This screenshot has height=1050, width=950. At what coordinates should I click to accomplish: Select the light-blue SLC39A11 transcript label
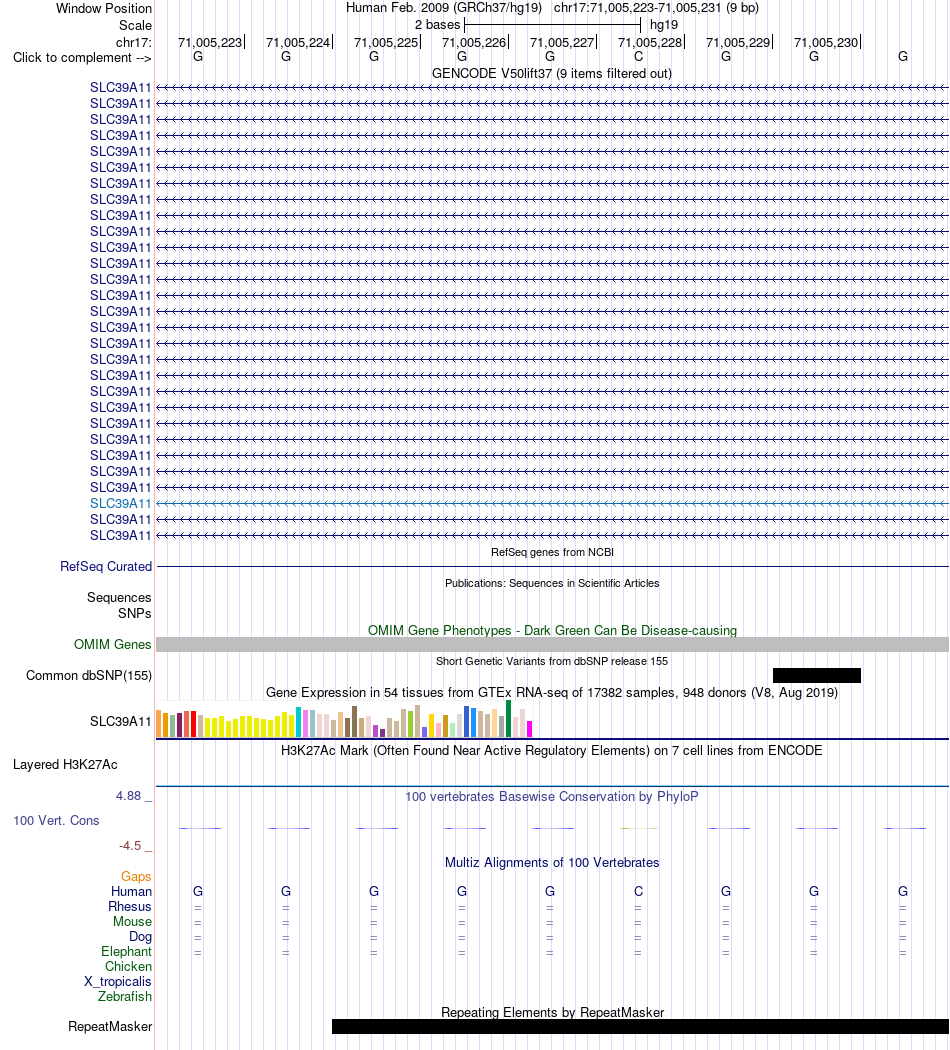[x=121, y=504]
